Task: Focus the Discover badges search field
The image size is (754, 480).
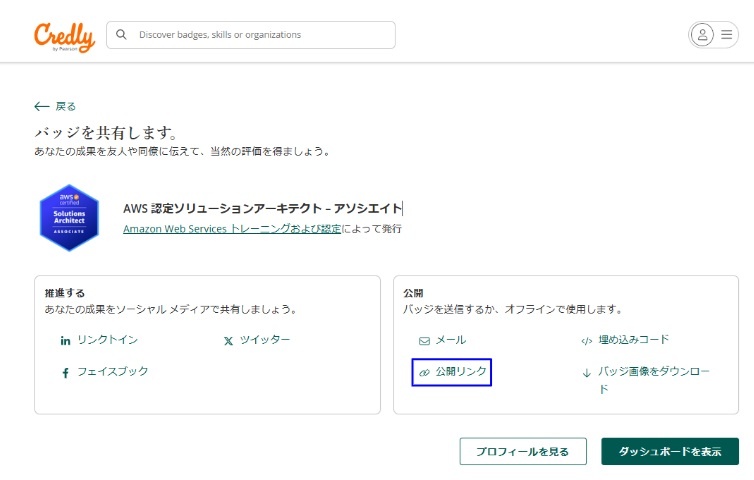Action: (x=251, y=35)
